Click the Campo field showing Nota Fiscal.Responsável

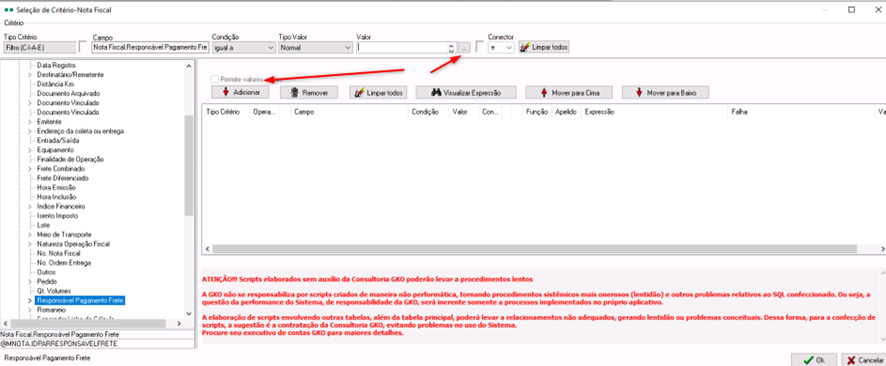pyautogui.click(x=150, y=48)
